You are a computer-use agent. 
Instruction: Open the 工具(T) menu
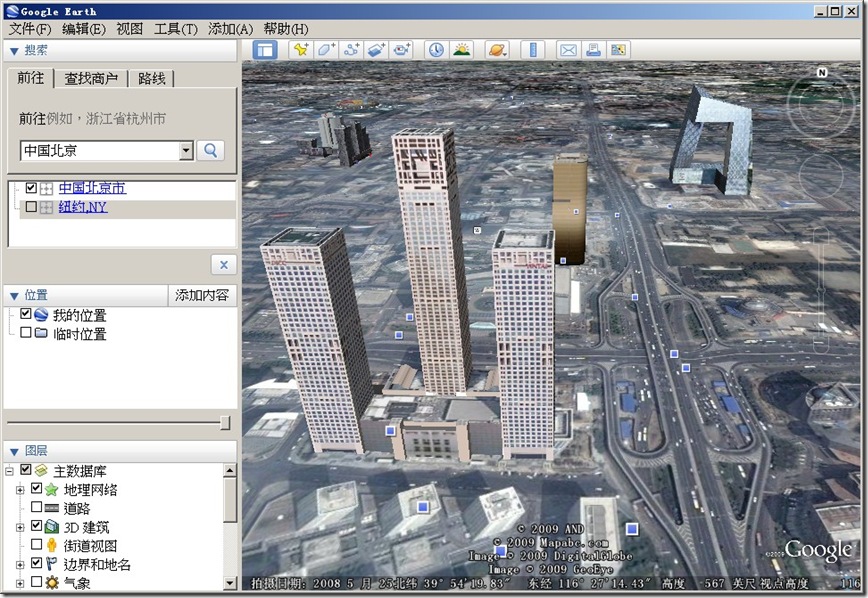pyautogui.click(x=175, y=29)
